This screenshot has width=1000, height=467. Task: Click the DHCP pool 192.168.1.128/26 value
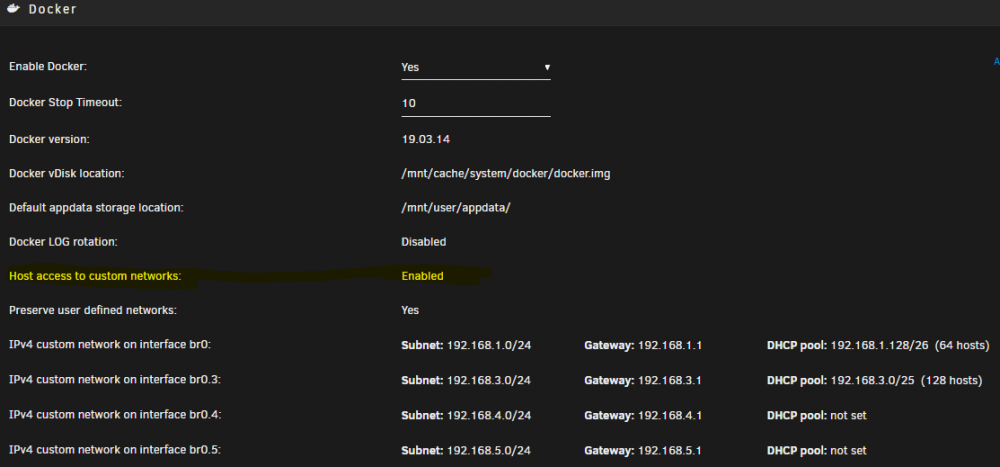(x=880, y=346)
